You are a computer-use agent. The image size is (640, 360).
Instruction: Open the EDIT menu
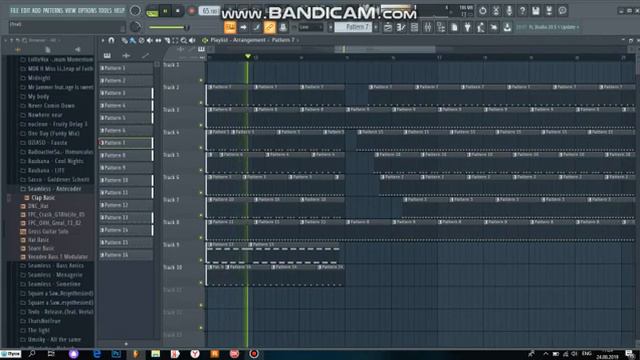pyautogui.click(x=25, y=10)
